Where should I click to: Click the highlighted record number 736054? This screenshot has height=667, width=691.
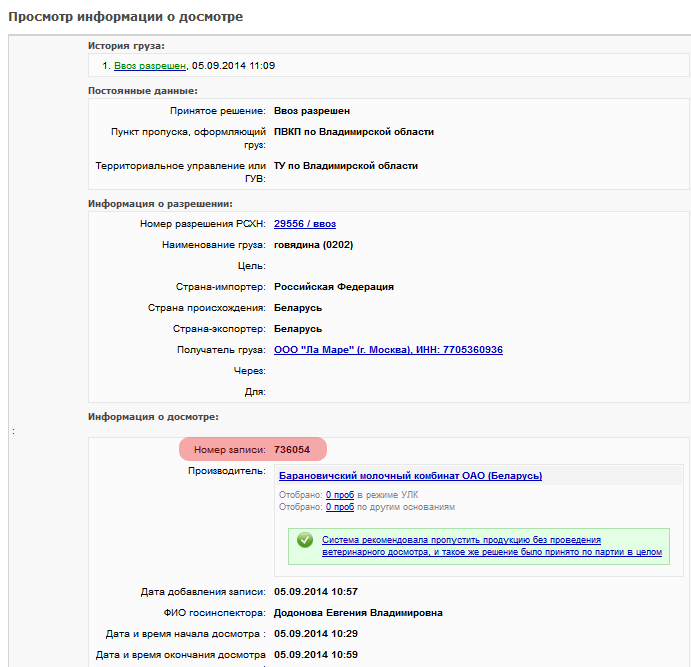292,451
